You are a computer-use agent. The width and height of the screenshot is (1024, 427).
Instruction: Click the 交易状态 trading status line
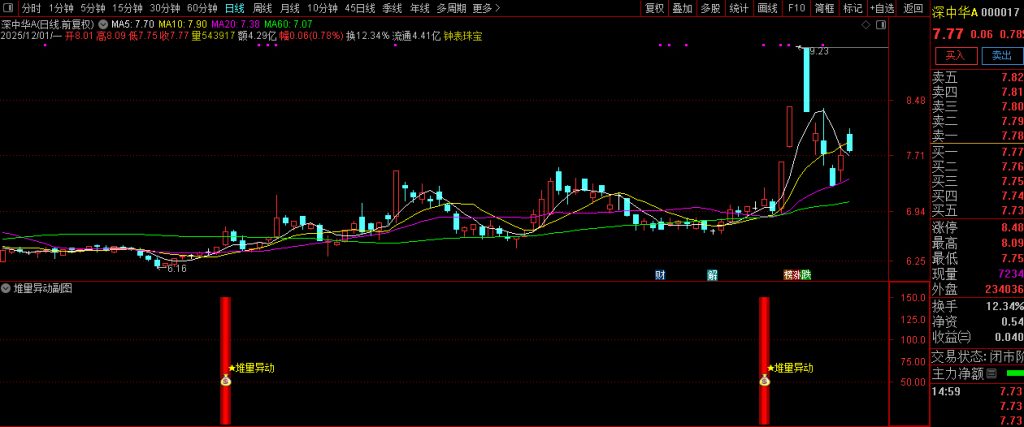[977, 356]
